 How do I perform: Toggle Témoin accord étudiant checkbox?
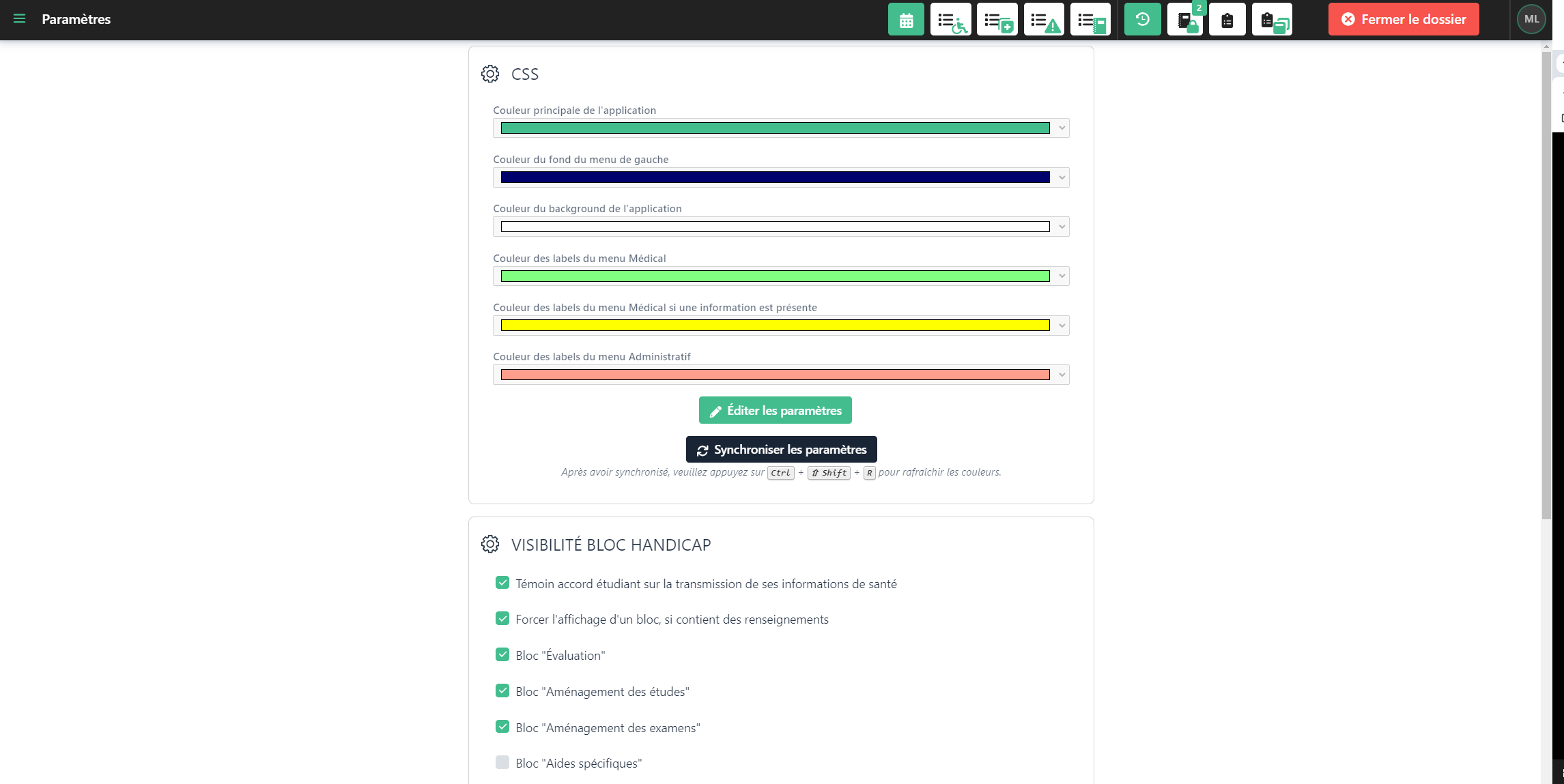[x=502, y=583]
